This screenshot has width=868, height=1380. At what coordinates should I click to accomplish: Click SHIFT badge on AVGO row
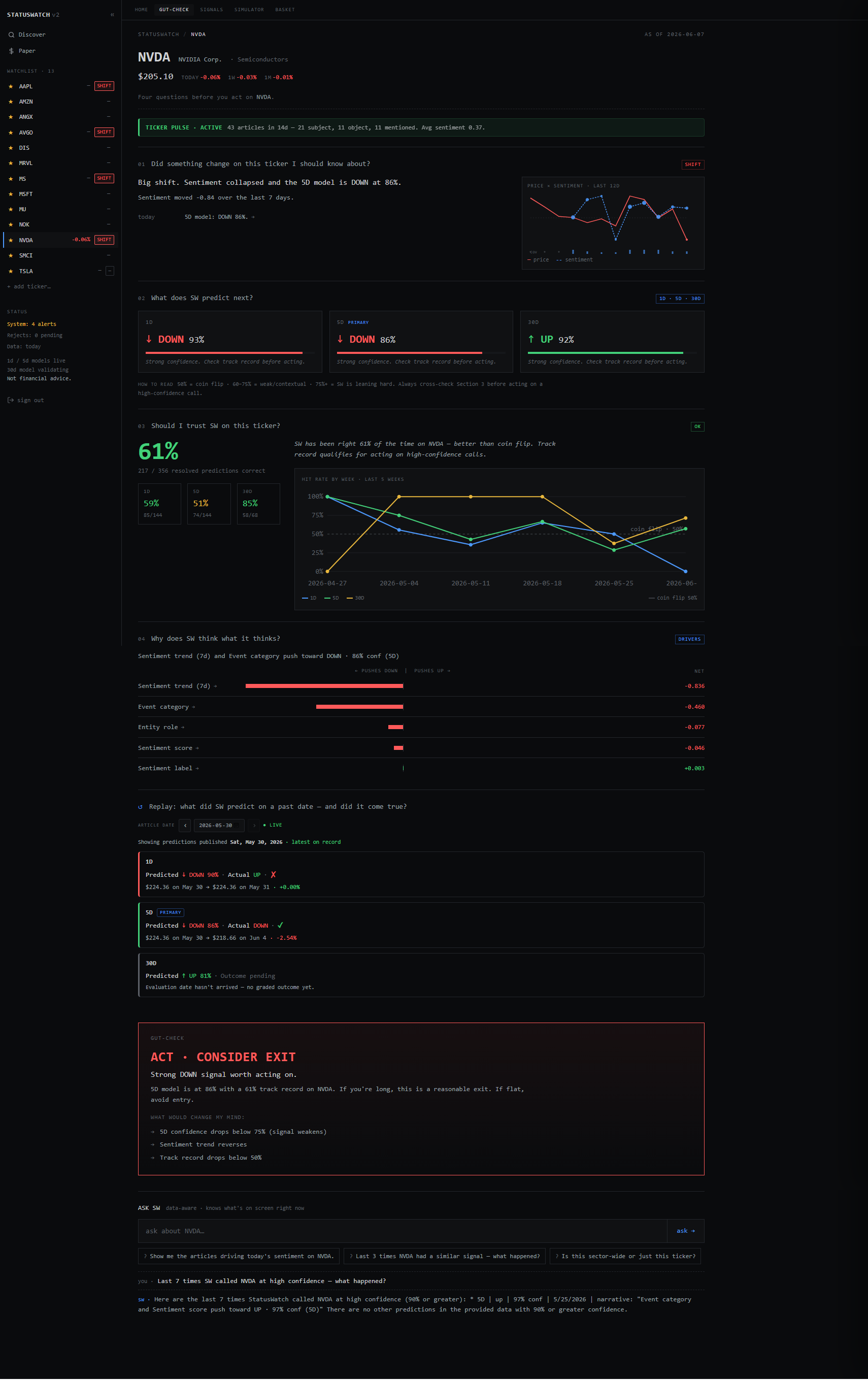(x=104, y=133)
